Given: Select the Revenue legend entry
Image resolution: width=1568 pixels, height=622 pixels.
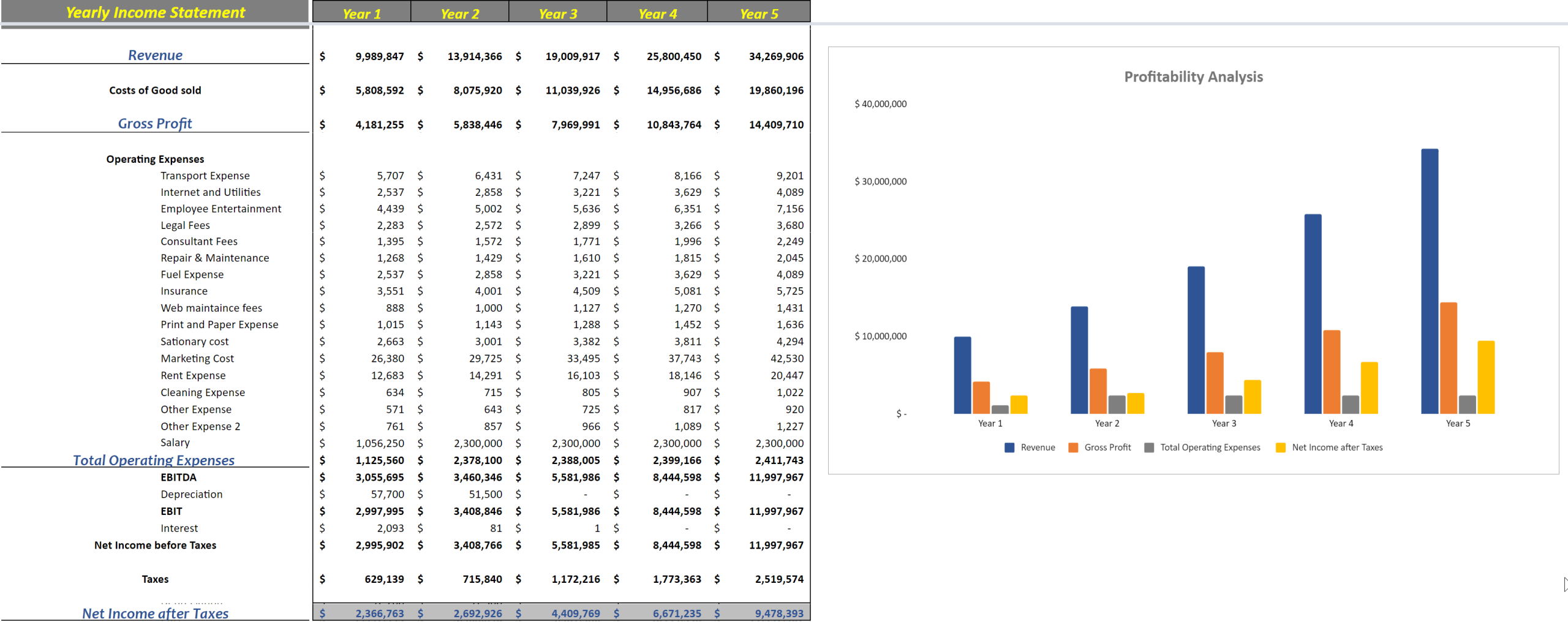Looking at the screenshot, I should click(1039, 447).
